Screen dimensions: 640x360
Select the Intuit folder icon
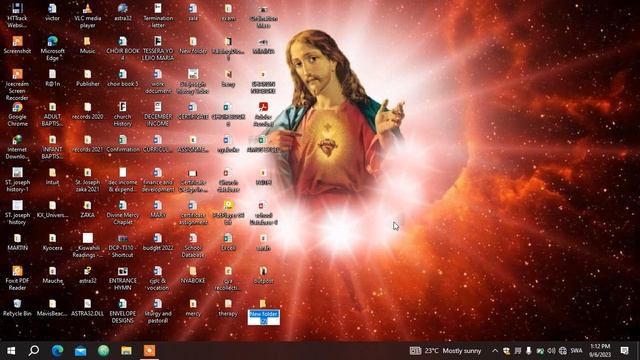click(52, 176)
